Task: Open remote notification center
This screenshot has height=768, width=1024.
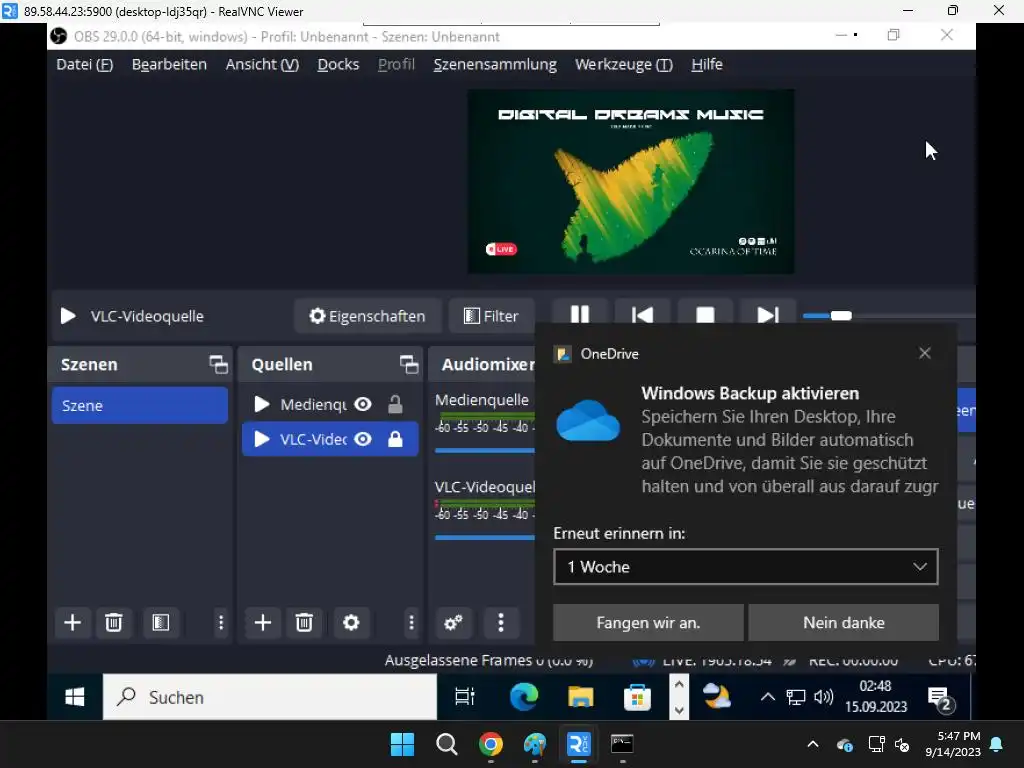Action: point(940,698)
